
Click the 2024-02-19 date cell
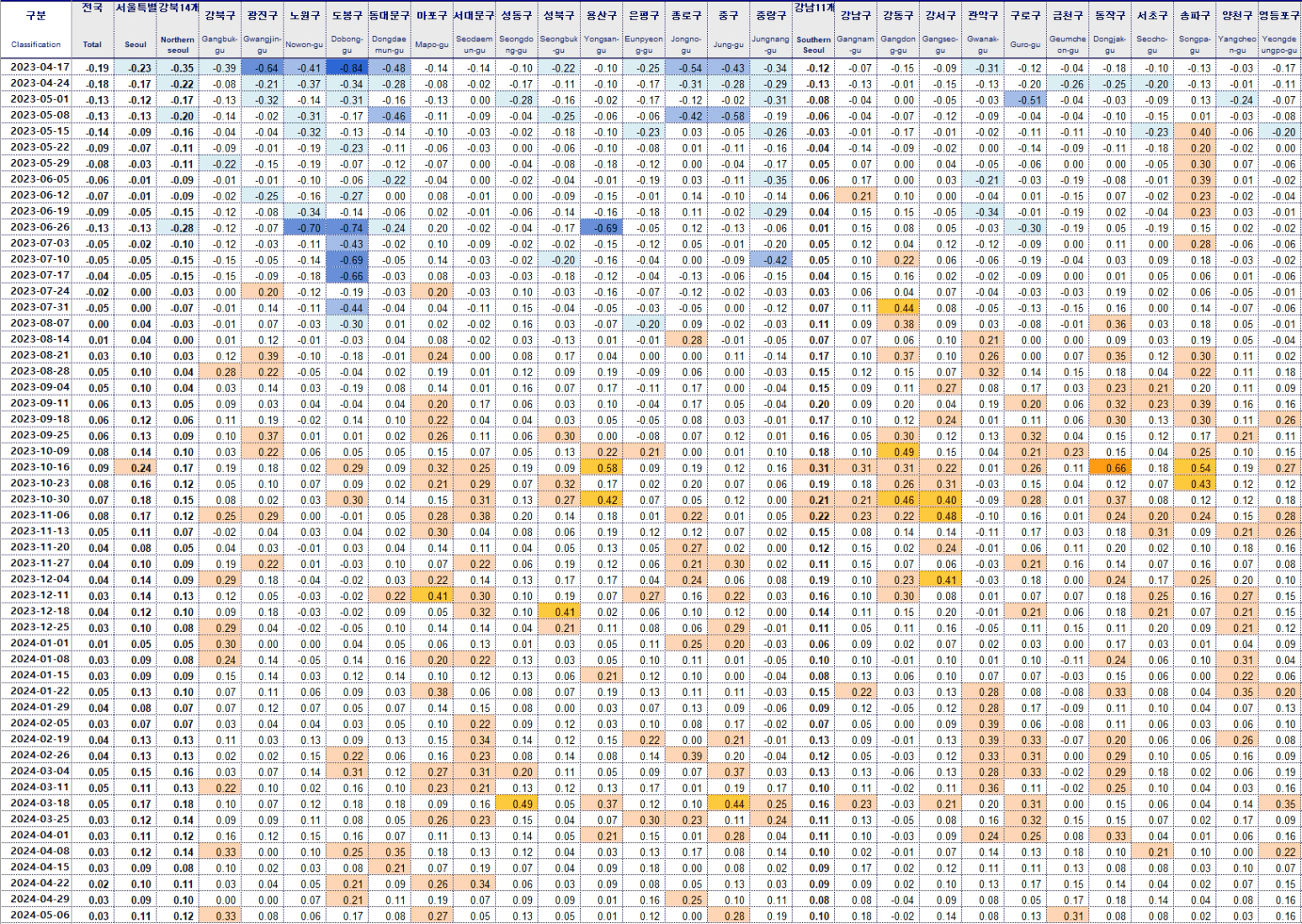point(40,739)
